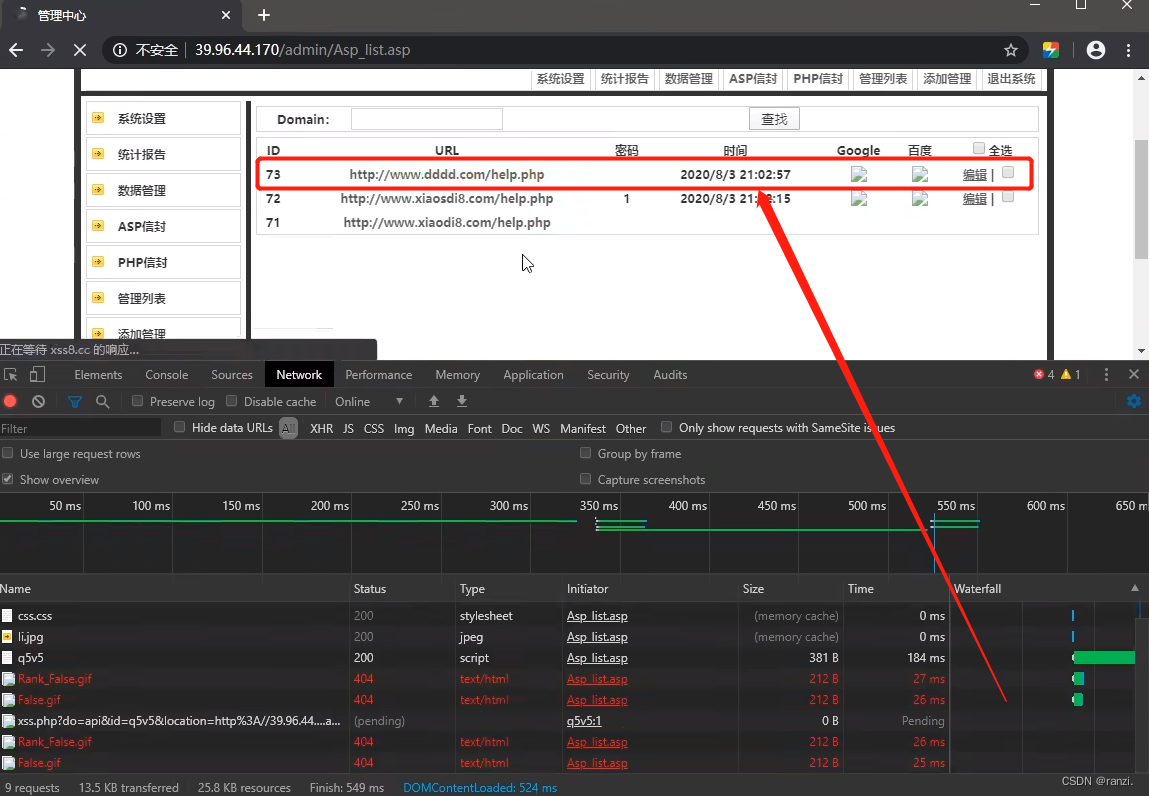This screenshot has height=796, width=1149.
Task: Click the 查找 search button
Action: [774, 119]
